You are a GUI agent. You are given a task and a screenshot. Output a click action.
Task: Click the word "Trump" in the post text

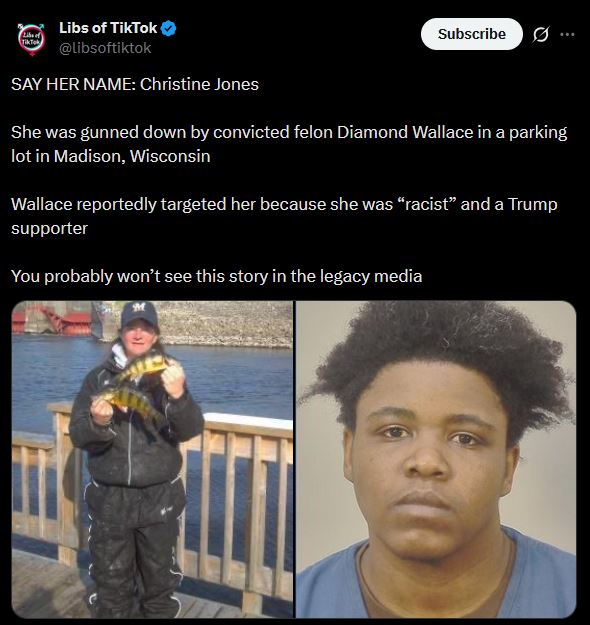click(532, 204)
